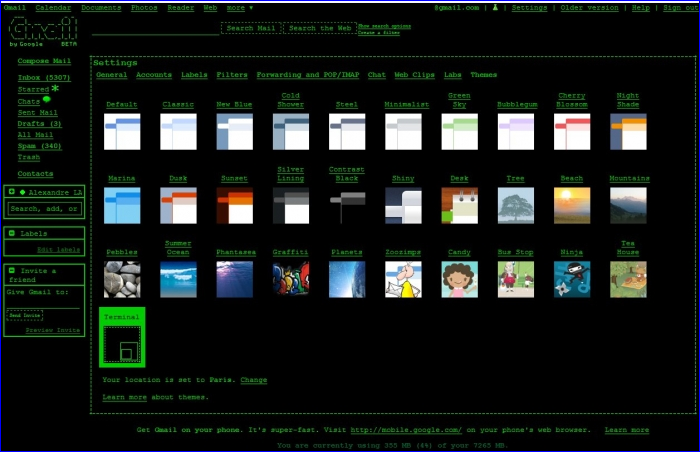Select the Zoozimps theme thumbnail
This screenshot has height=452, width=700.
pyautogui.click(x=403, y=280)
